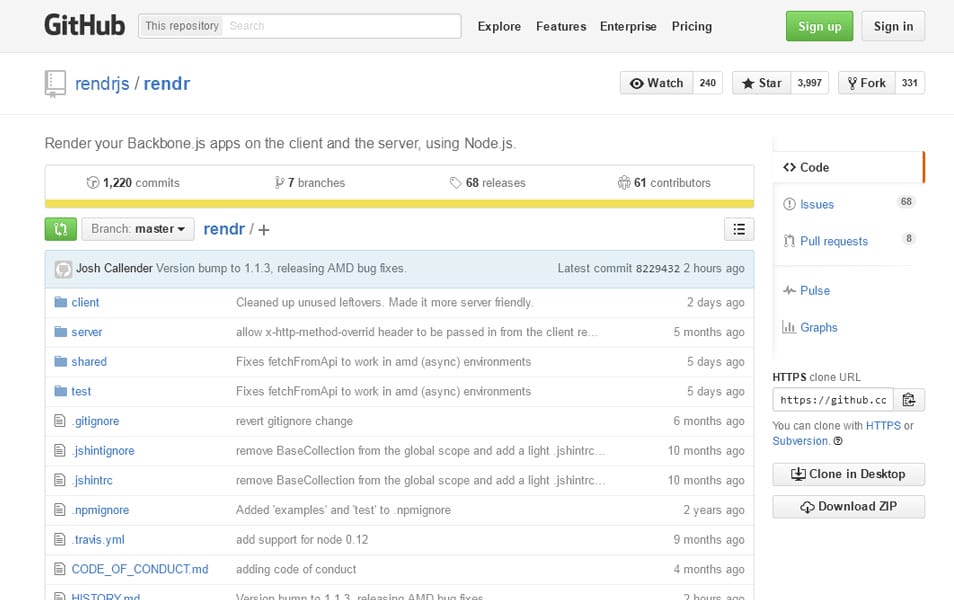Click the file list view icon

pos(738,229)
